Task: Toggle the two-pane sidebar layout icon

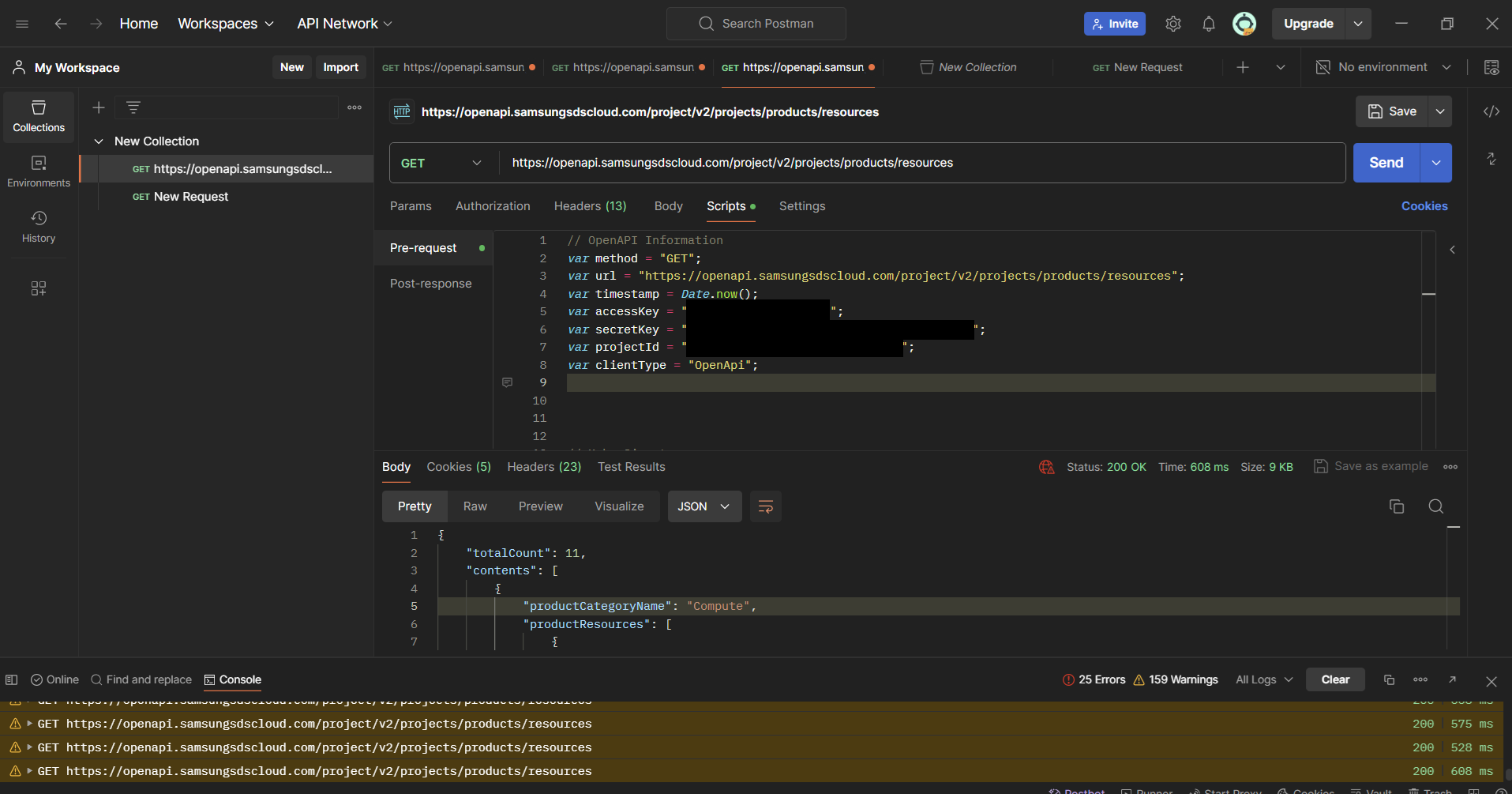Action: (x=12, y=679)
